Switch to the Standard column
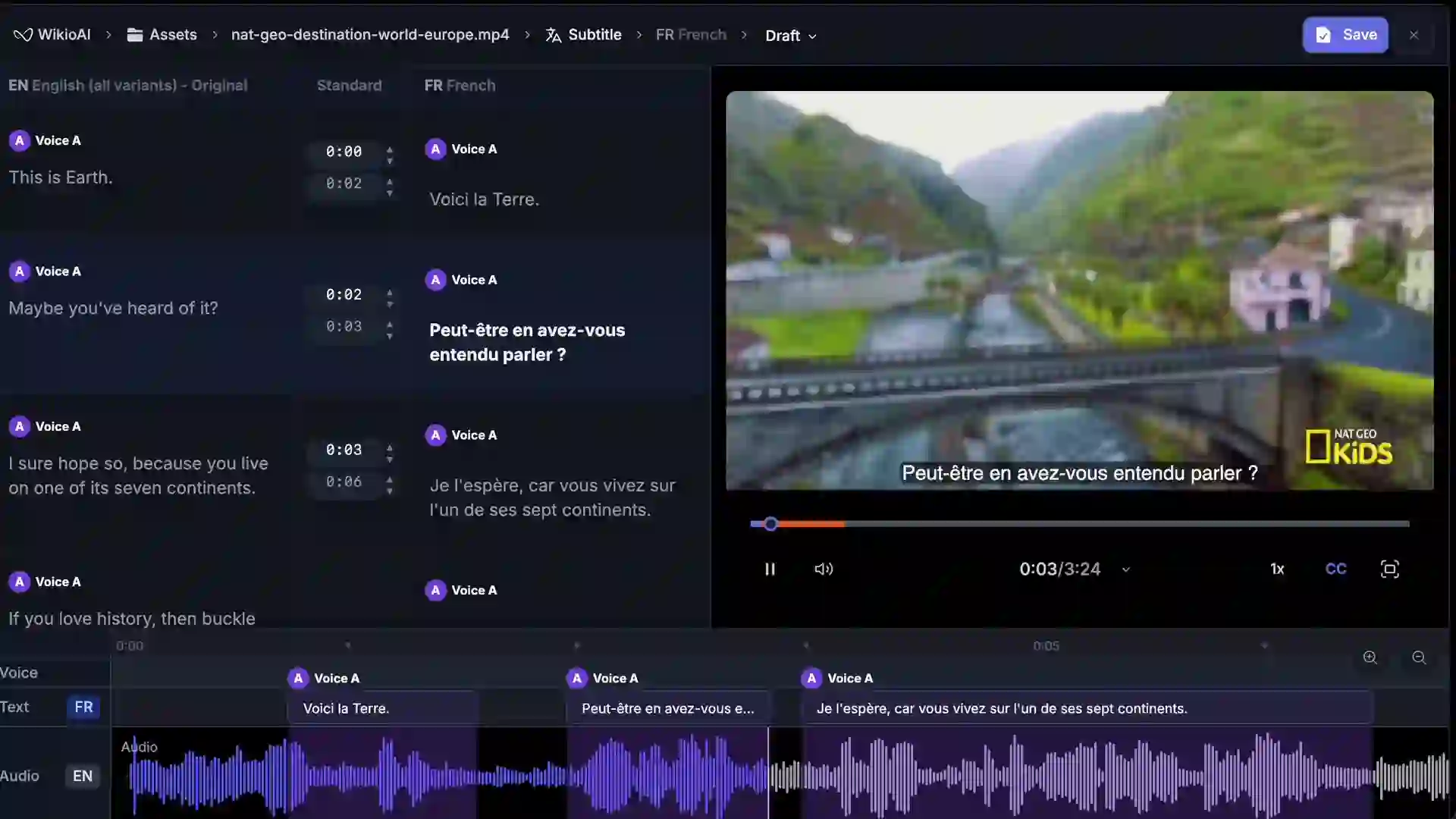Image resolution: width=1456 pixels, height=819 pixels. coord(350,85)
